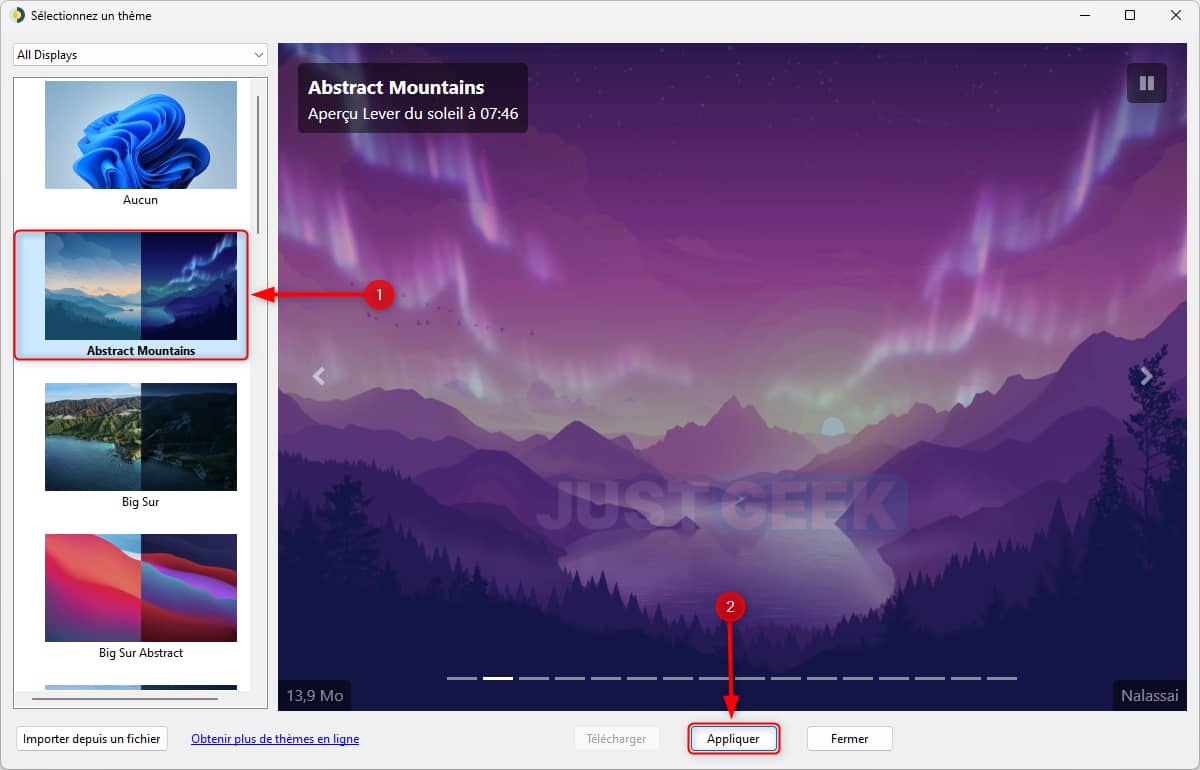This screenshot has width=1200, height=770.
Task: Click the app icon in title bar
Action: pos(17,15)
